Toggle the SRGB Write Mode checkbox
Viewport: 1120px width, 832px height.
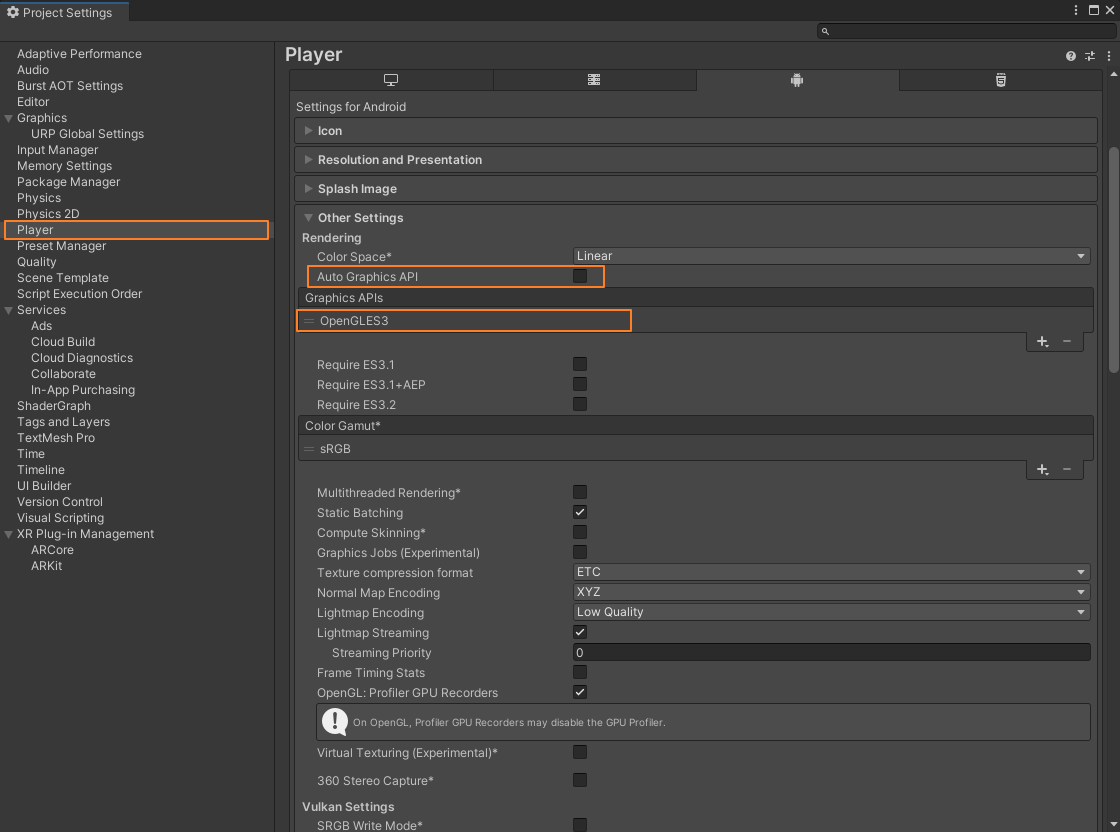(x=580, y=825)
